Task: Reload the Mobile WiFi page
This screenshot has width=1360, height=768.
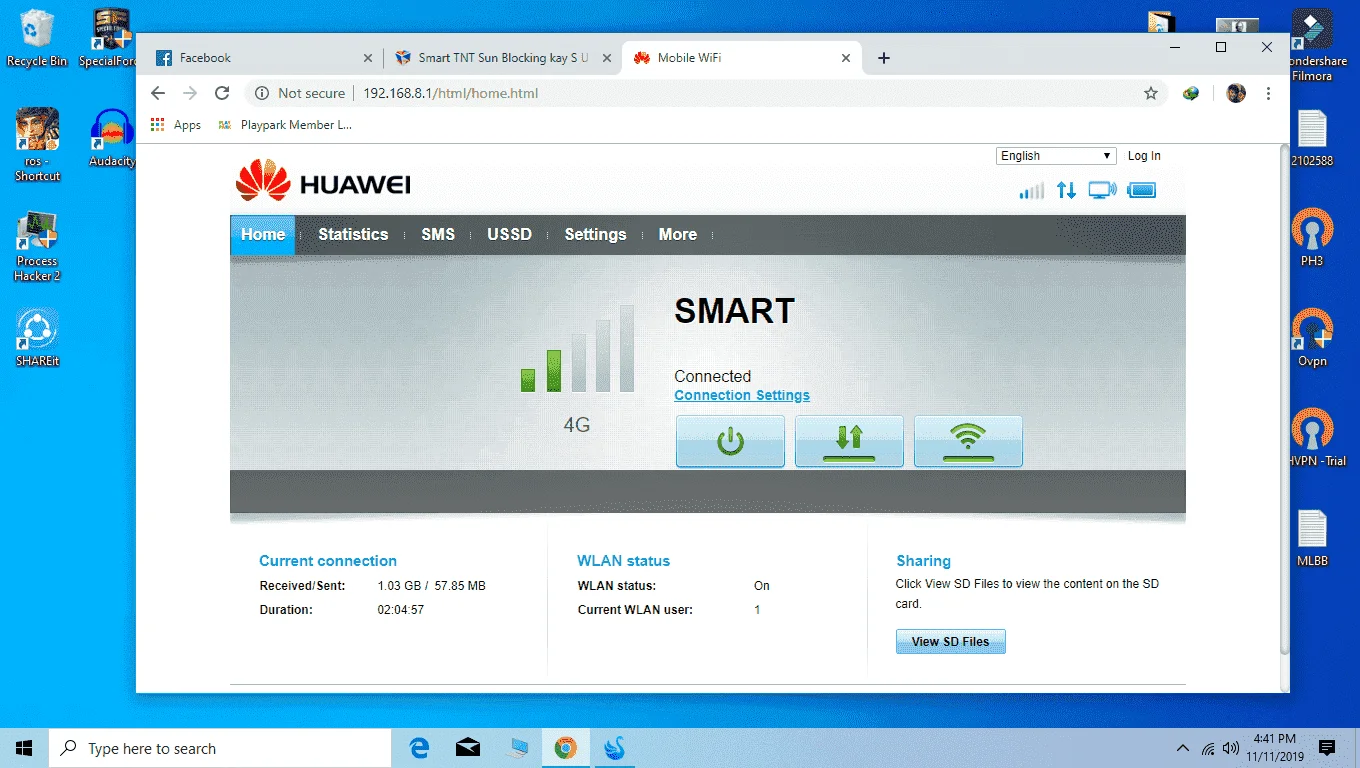Action: 222,93
